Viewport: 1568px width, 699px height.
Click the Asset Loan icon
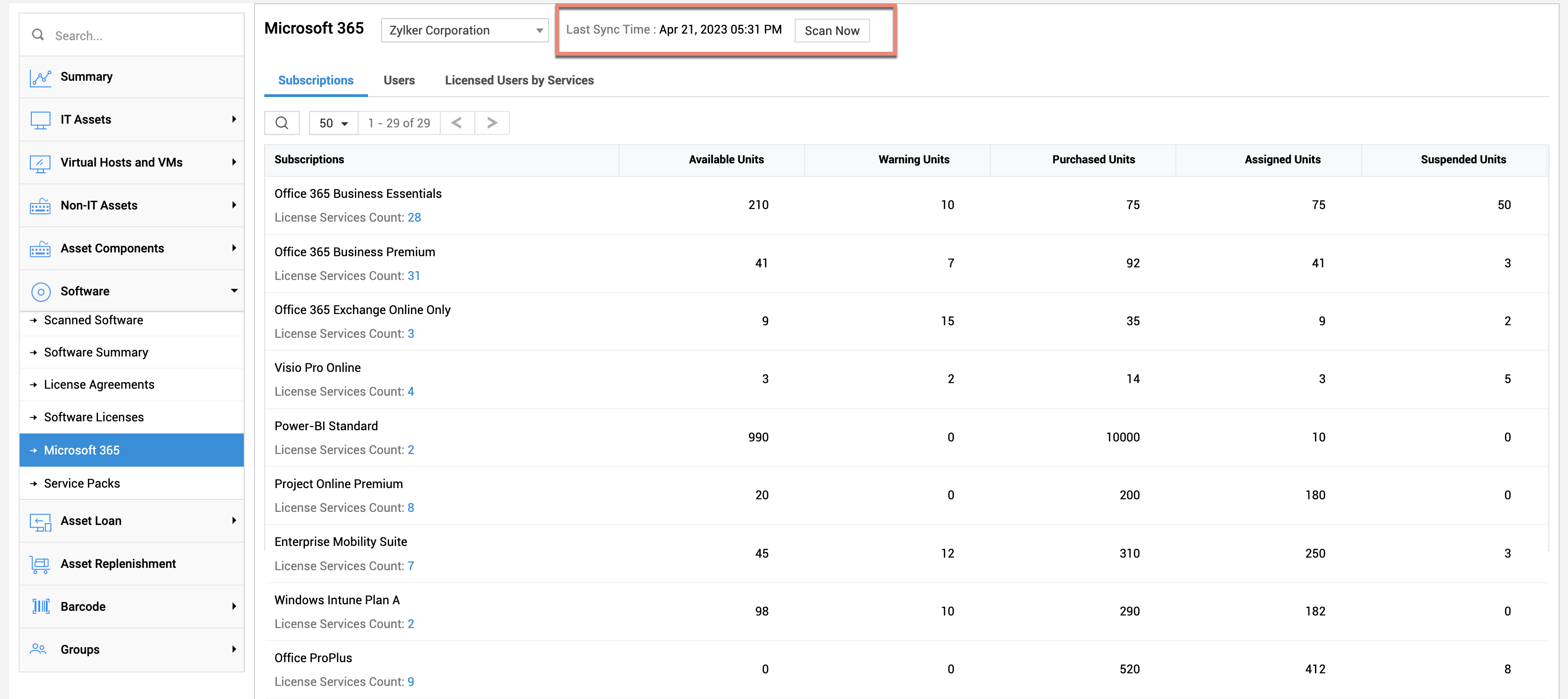pyautogui.click(x=40, y=521)
